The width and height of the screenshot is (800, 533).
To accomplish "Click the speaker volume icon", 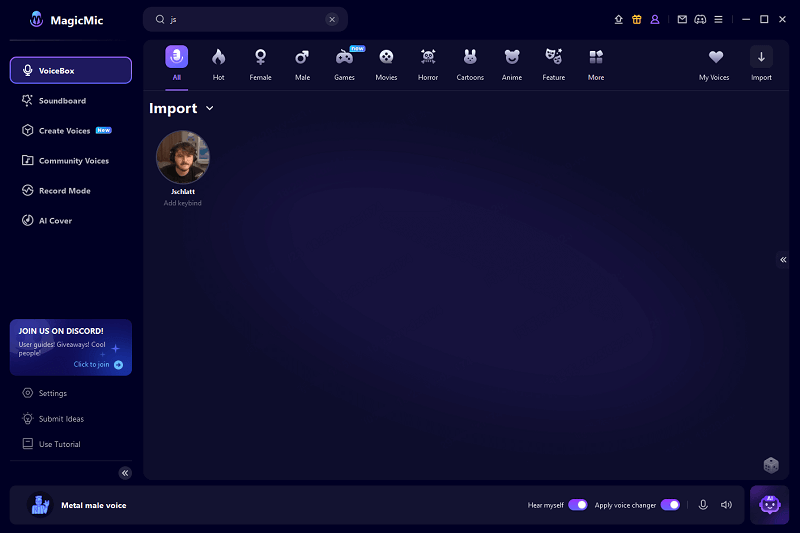I will coord(727,505).
